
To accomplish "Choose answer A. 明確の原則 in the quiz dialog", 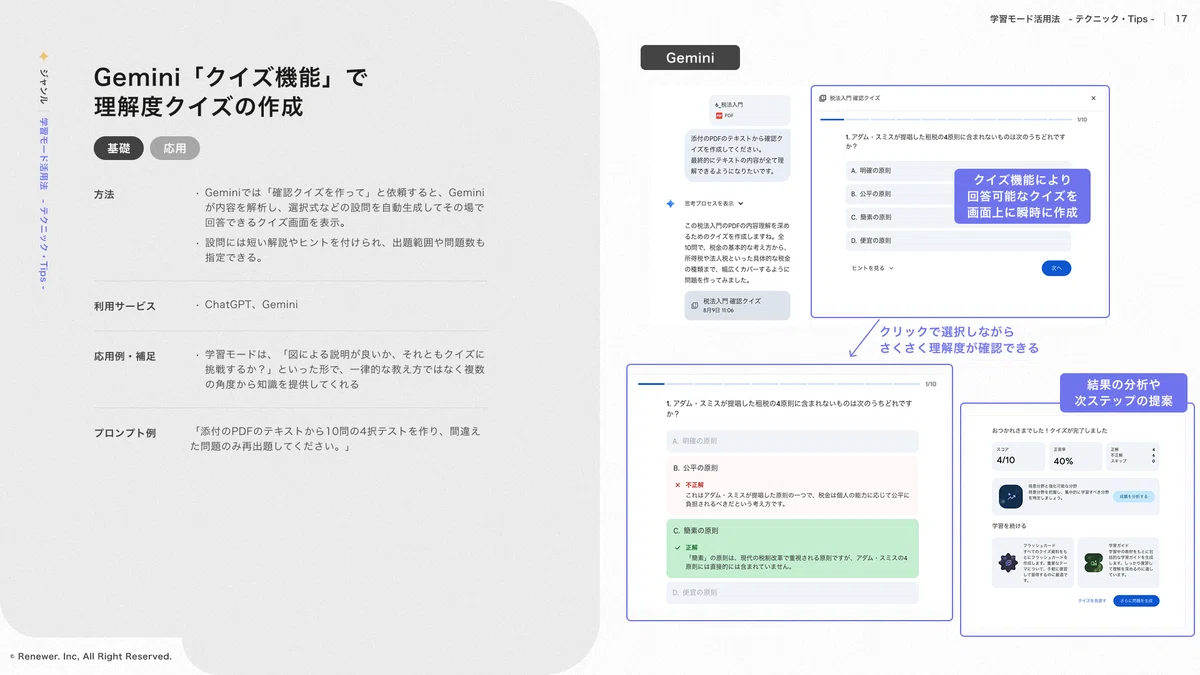I will point(959,170).
